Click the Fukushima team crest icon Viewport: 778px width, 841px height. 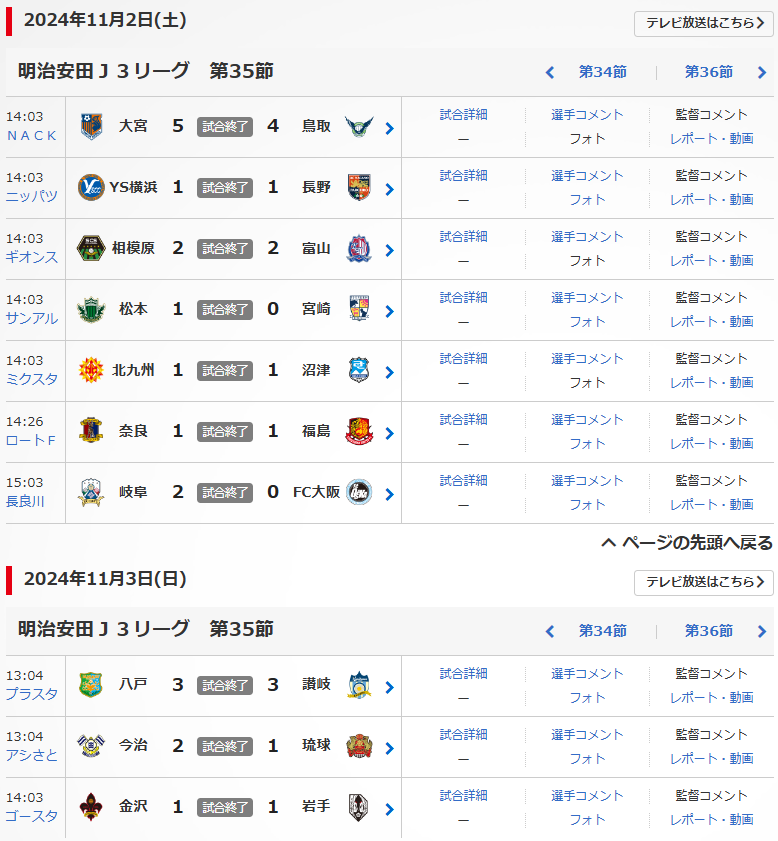(358, 432)
